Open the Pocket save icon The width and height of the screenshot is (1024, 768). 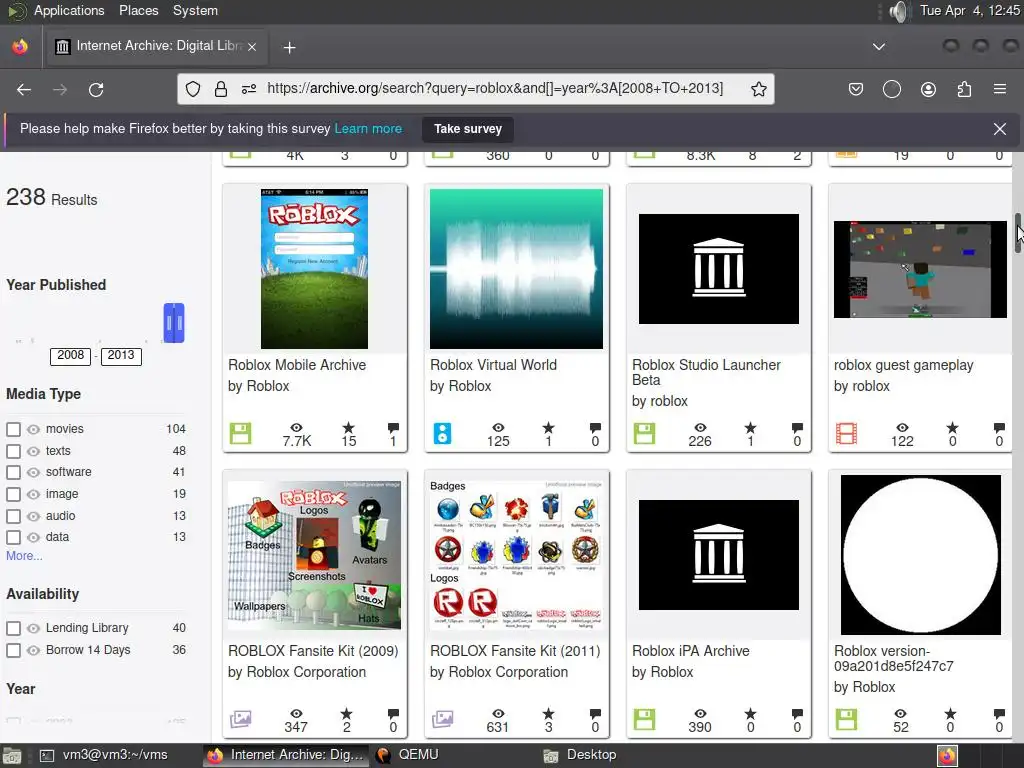tap(856, 89)
